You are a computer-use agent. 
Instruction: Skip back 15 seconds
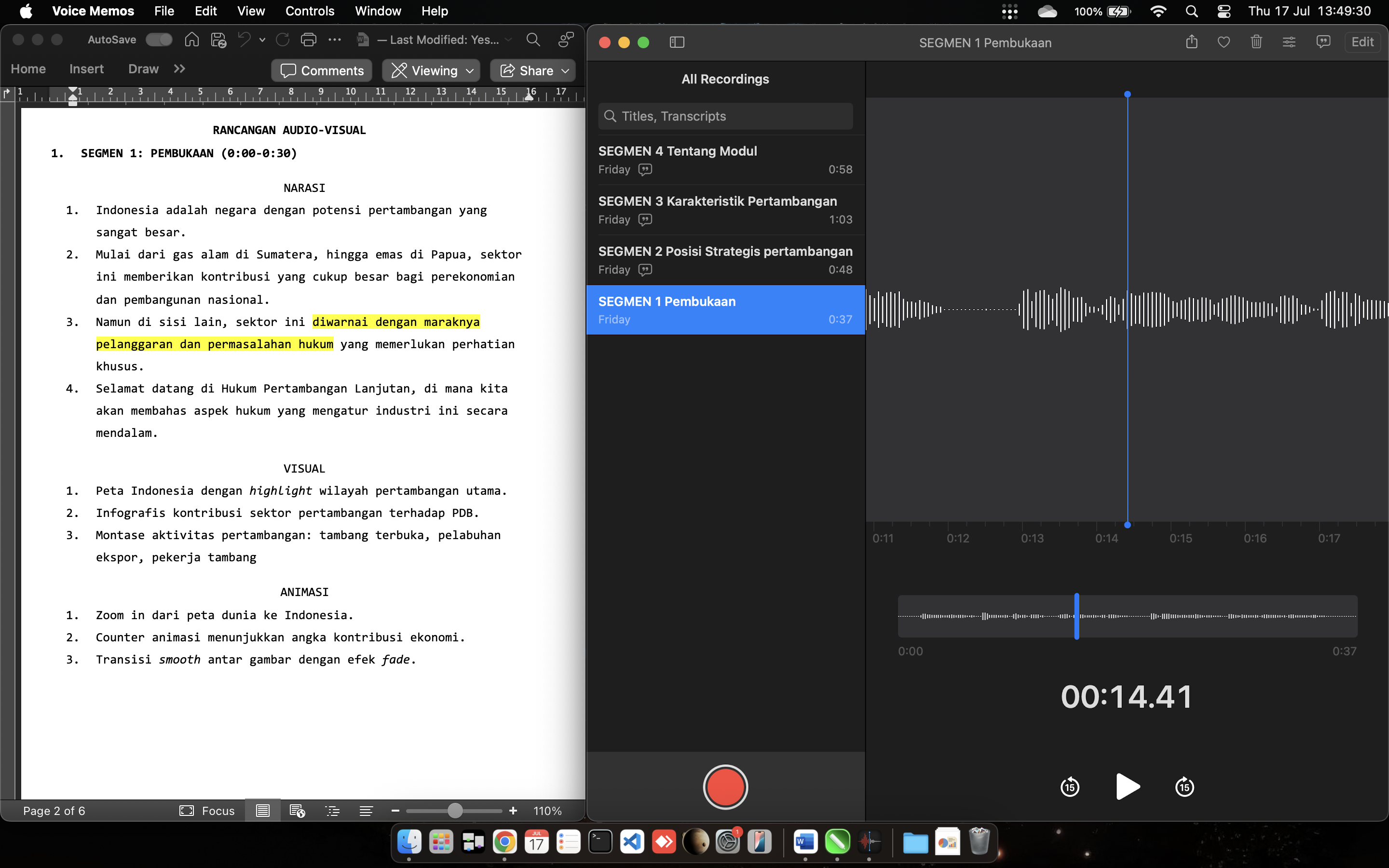click(x=1070, y=787)
